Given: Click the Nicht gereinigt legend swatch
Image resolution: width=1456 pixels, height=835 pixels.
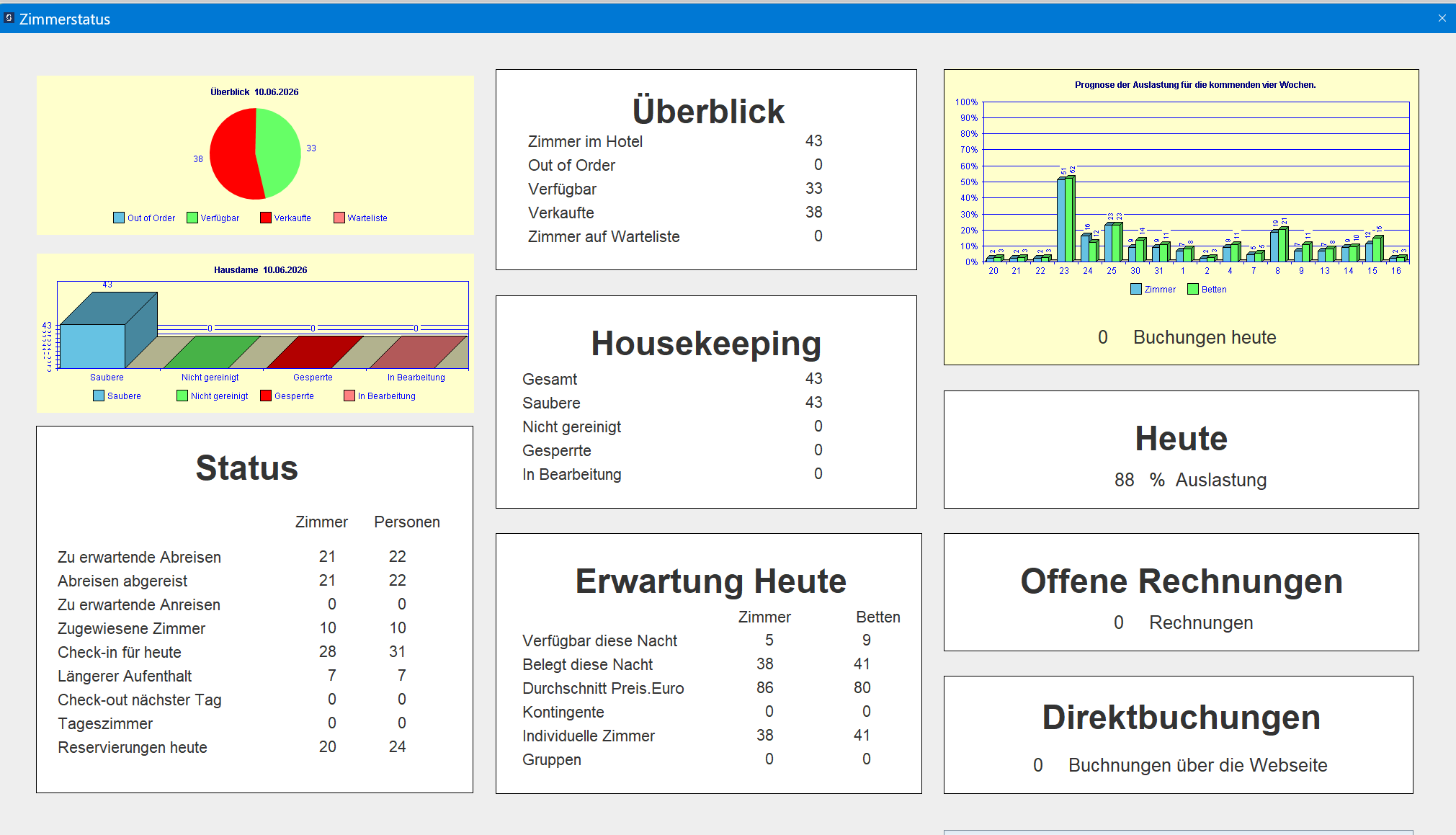Looking at the screenshot, I should [182, 396].
